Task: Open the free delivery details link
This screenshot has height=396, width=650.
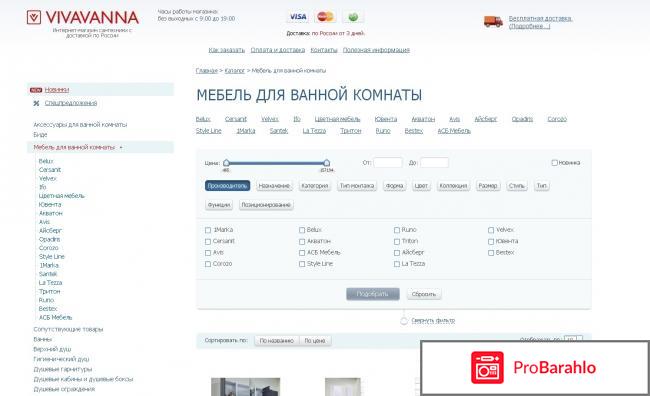Action: tap(540, 22)
